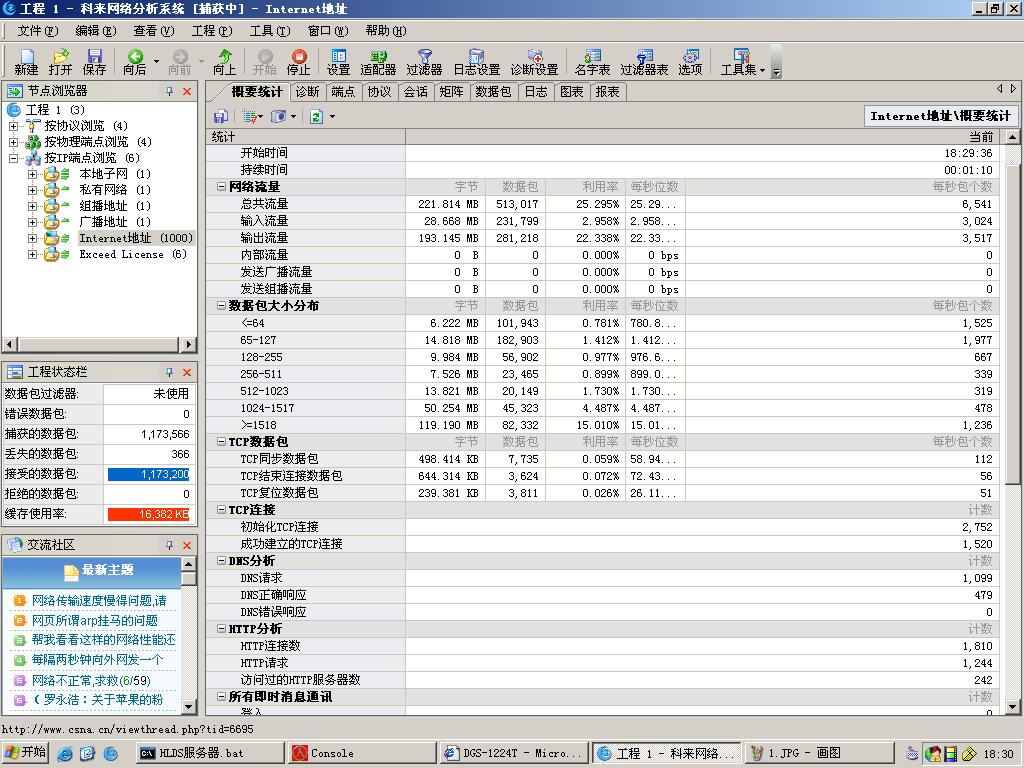Viewport: 1024px width, 768px height.
Task: Open the adapter (适配器) settings icon
Action: click(x=378, y=62)
